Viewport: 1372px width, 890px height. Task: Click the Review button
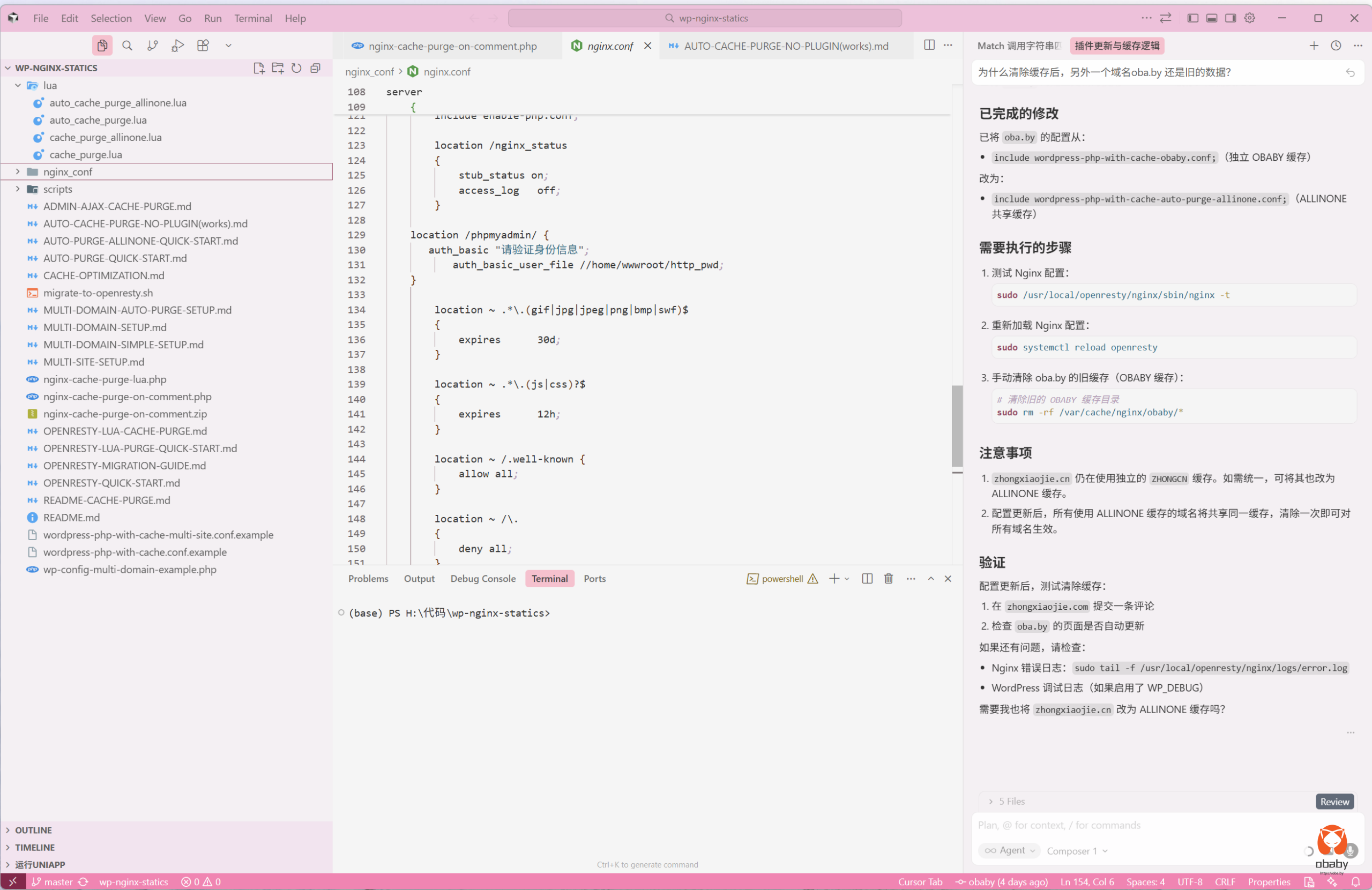(1334, 801)
